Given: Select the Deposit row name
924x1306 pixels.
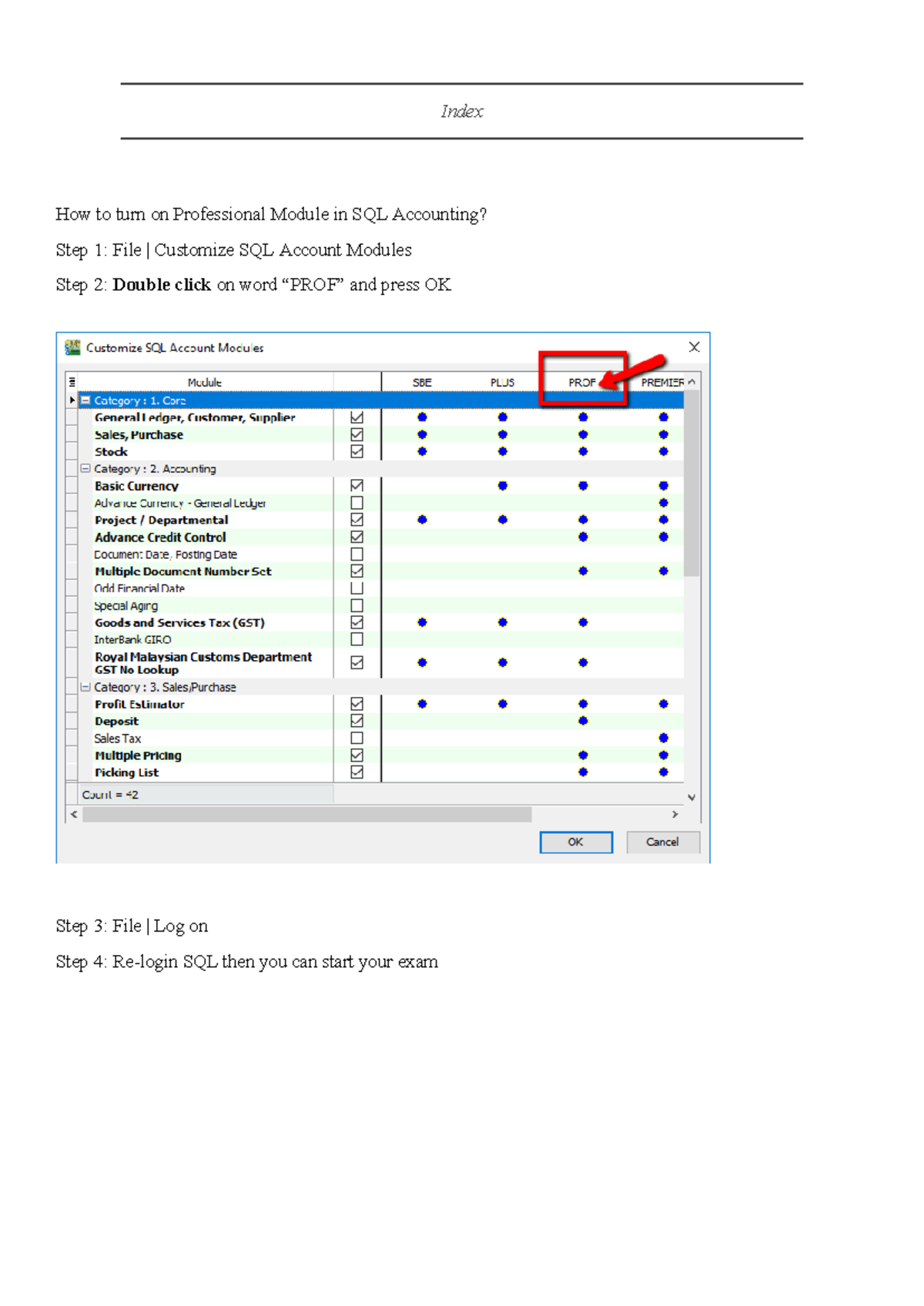Looking at the screenshot, I should click(x=116, y=722).
